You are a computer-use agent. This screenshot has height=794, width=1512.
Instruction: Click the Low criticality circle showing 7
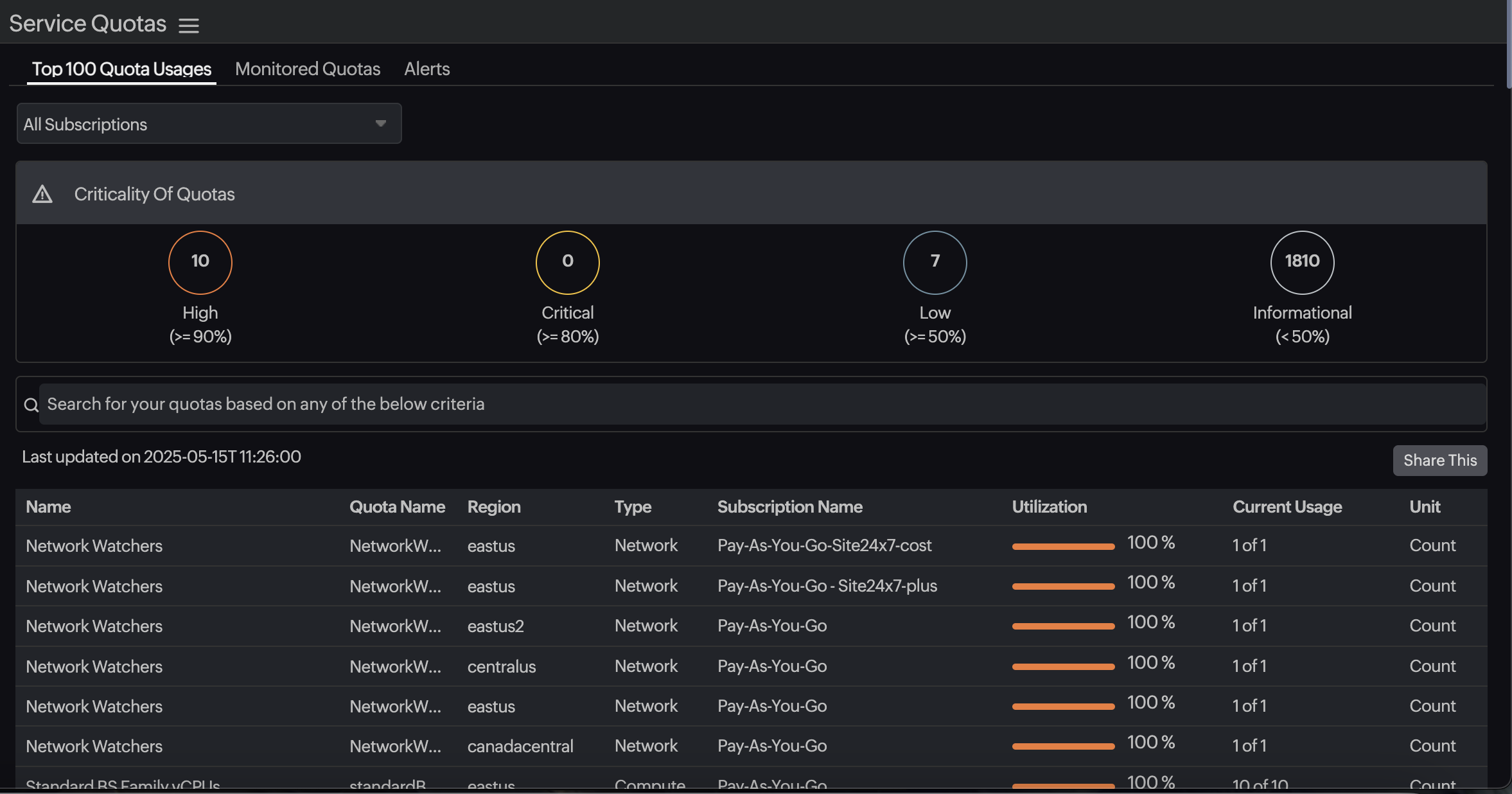[934, 261]
